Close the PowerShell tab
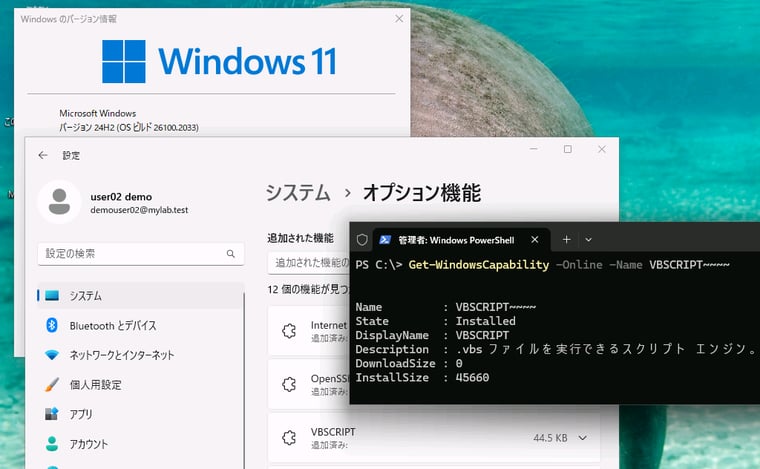 coord(535,239)
